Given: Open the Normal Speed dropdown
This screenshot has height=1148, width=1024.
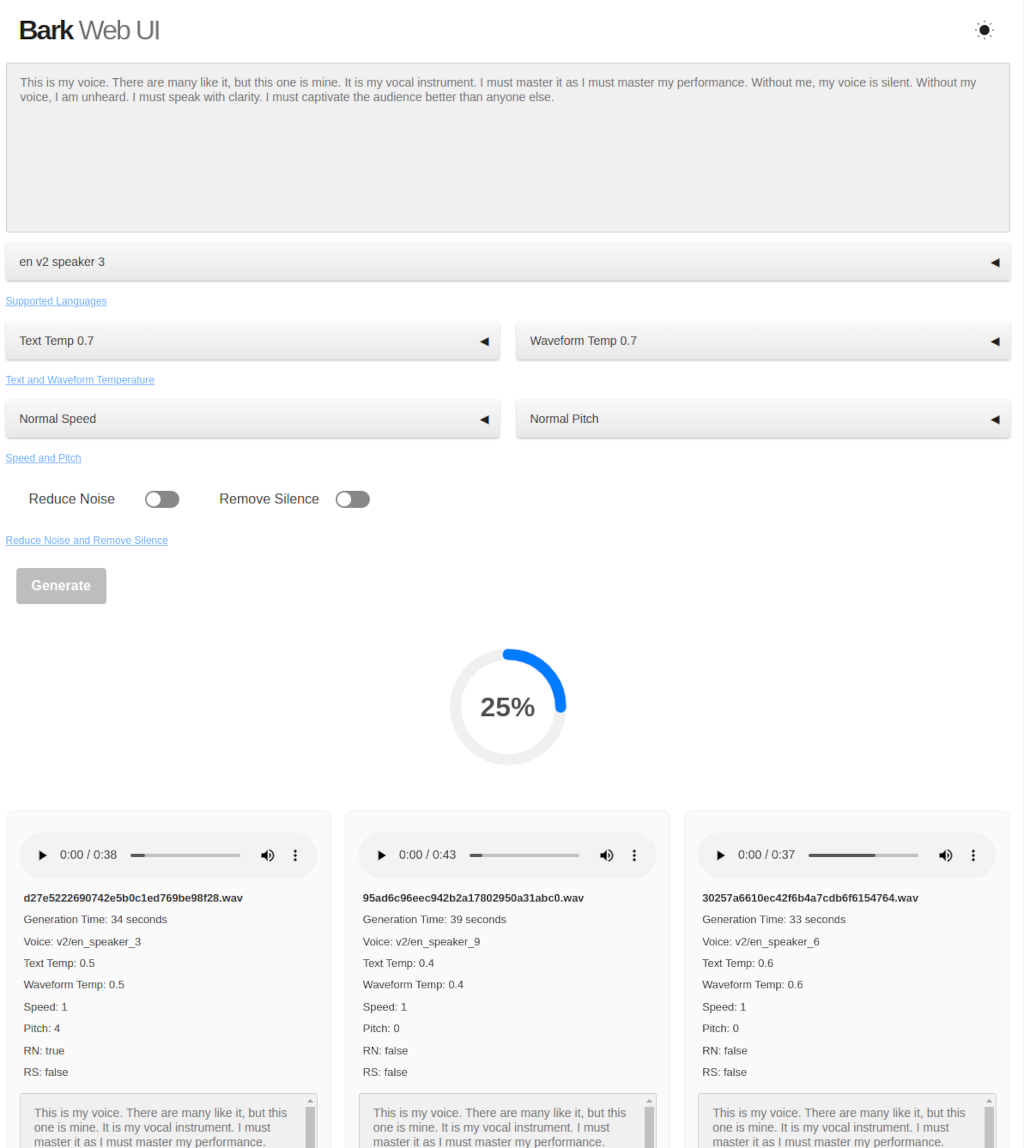Looking at the screenshot, I should coord(253,419).
